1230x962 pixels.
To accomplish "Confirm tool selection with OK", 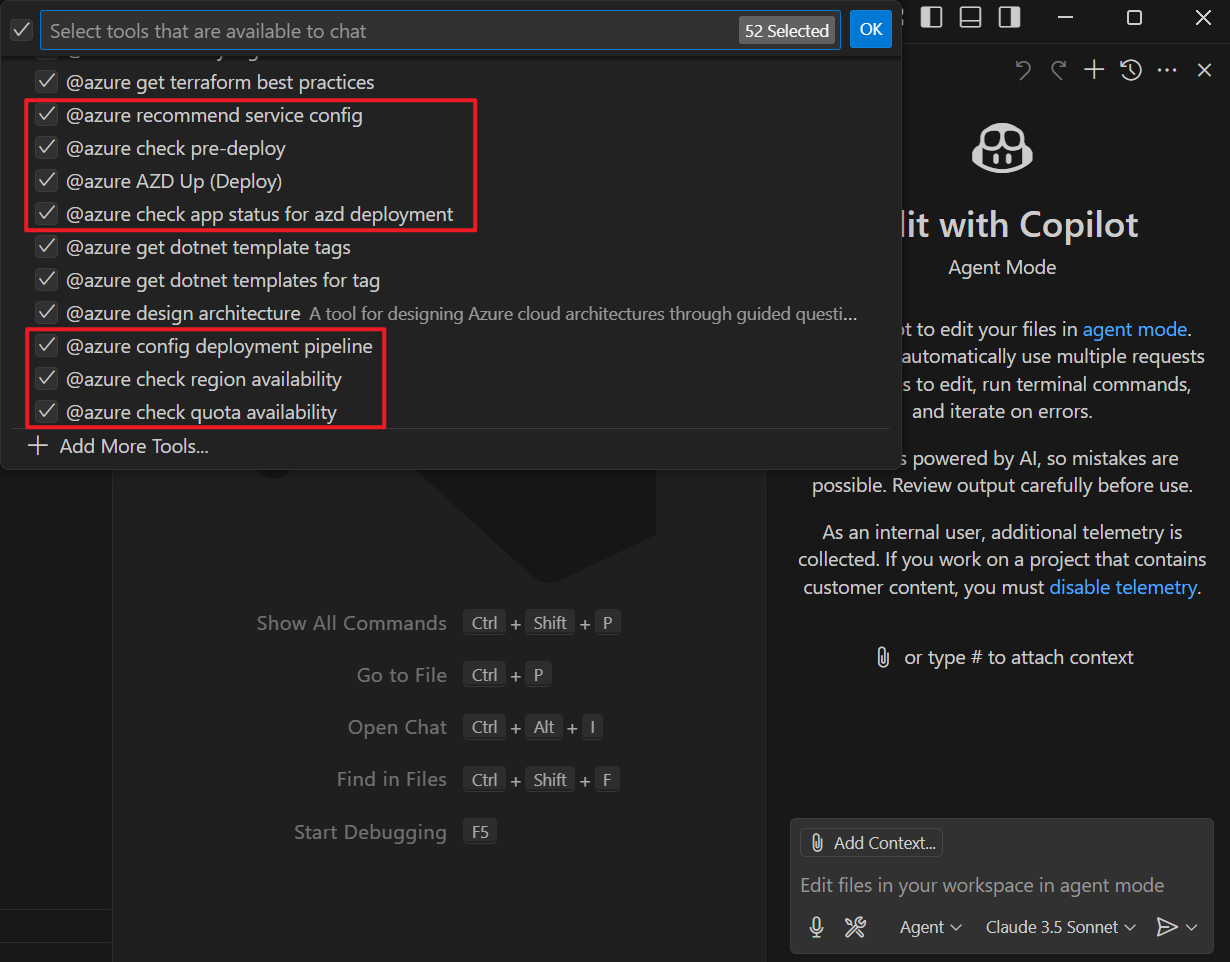I will [x=870, y=29].
